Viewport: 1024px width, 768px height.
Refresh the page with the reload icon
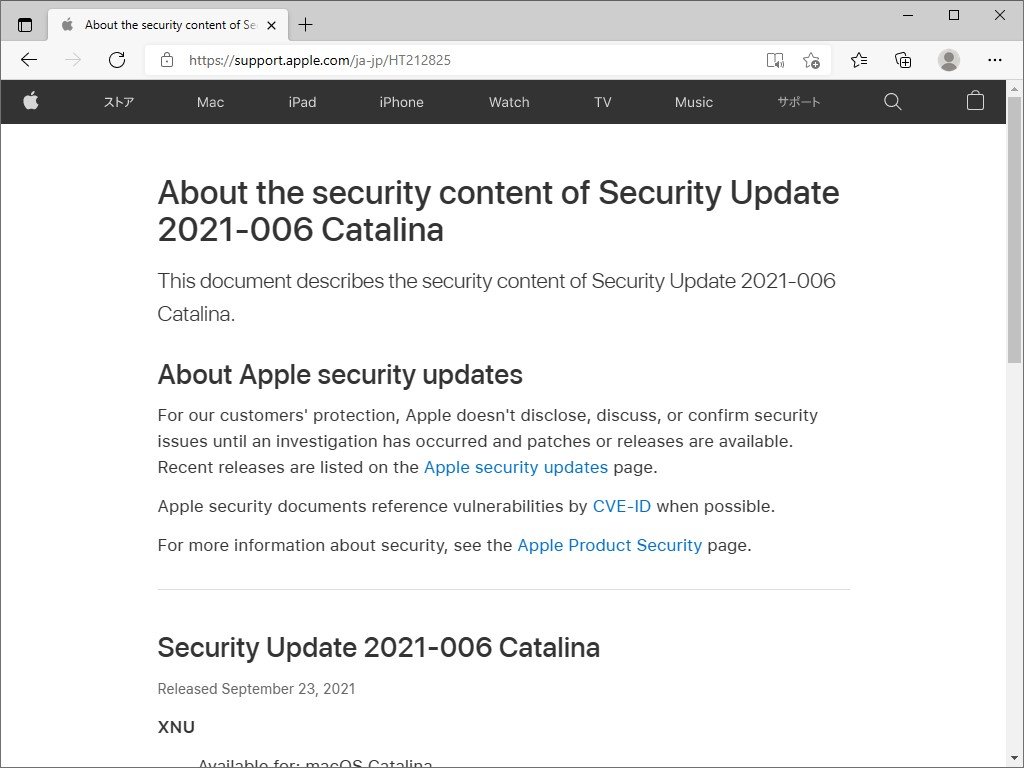(x=117, y=60)
